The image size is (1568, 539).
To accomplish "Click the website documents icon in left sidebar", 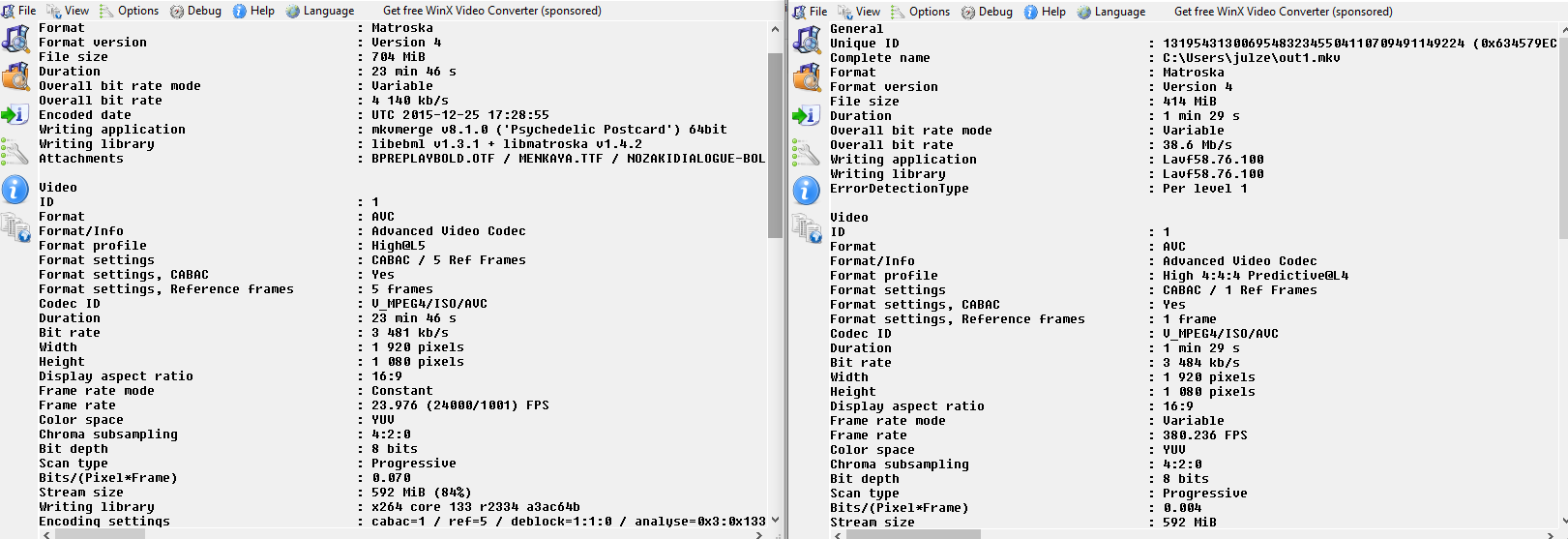I will coord(15,227).
